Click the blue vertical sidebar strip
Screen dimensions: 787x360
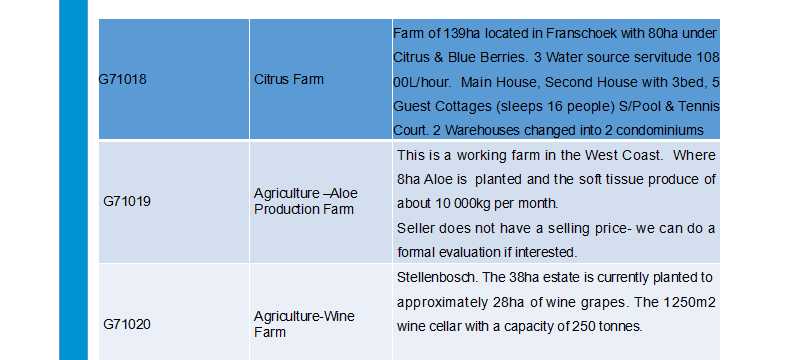(x=73, y=180)
